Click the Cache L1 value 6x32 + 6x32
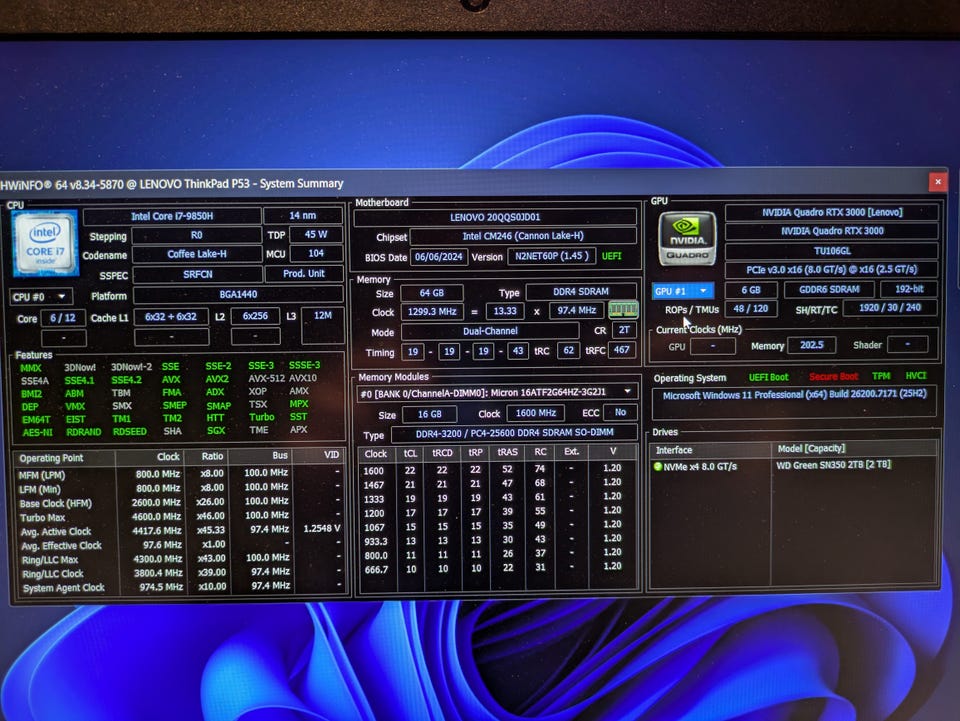 pyautogui.click(x=171, y=316)
